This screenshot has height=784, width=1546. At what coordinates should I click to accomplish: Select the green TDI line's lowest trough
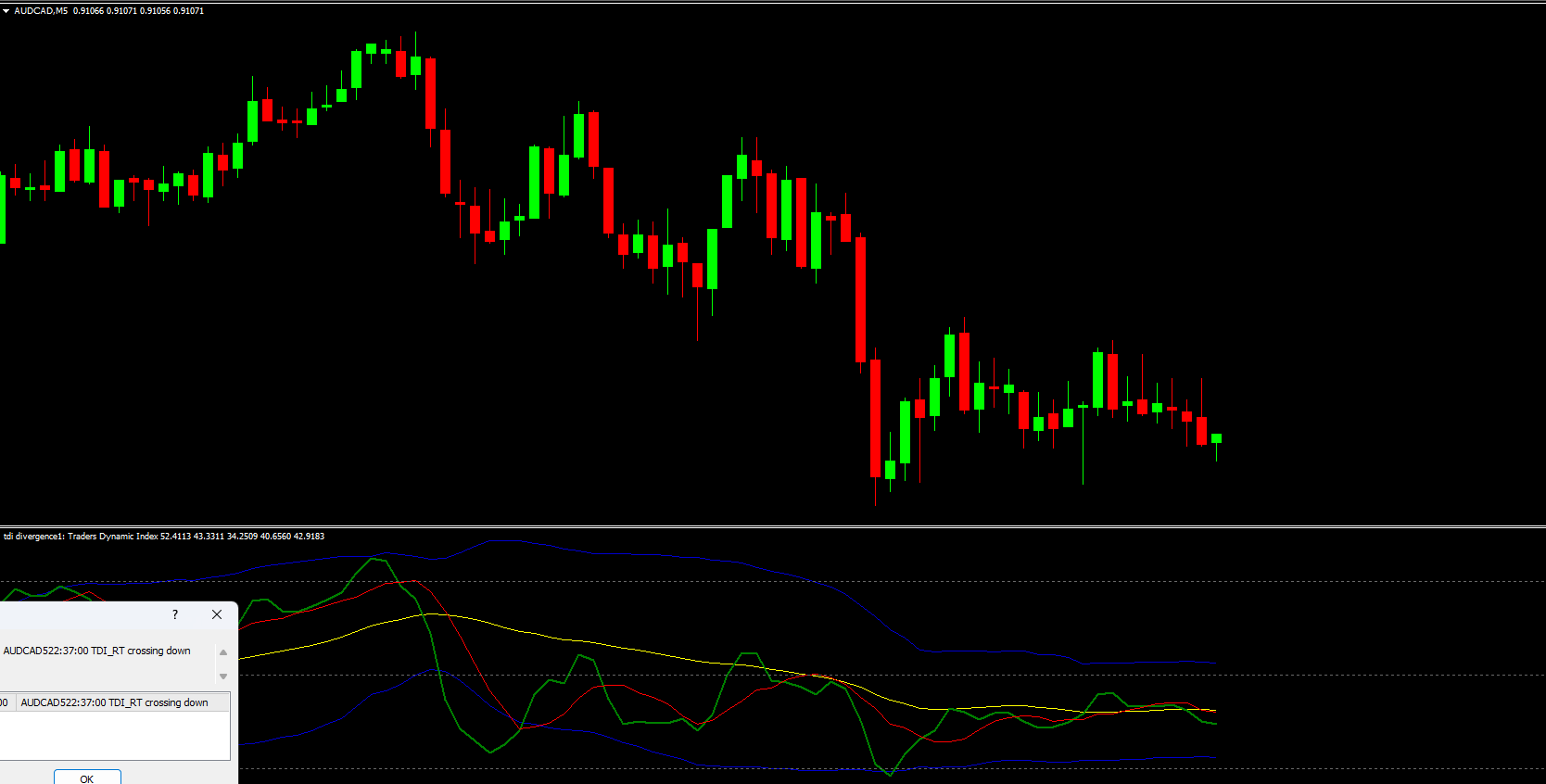pyautogui.click(x=890, y=774)
